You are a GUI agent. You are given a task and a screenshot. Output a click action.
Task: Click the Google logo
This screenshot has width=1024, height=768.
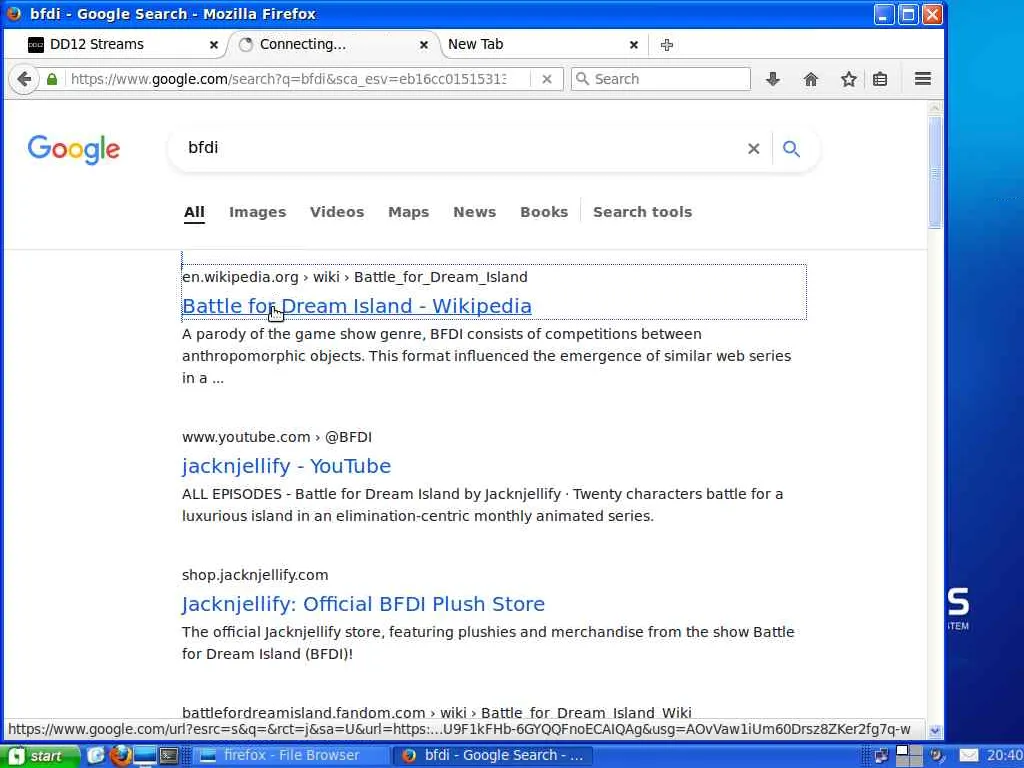click(73, 150)
